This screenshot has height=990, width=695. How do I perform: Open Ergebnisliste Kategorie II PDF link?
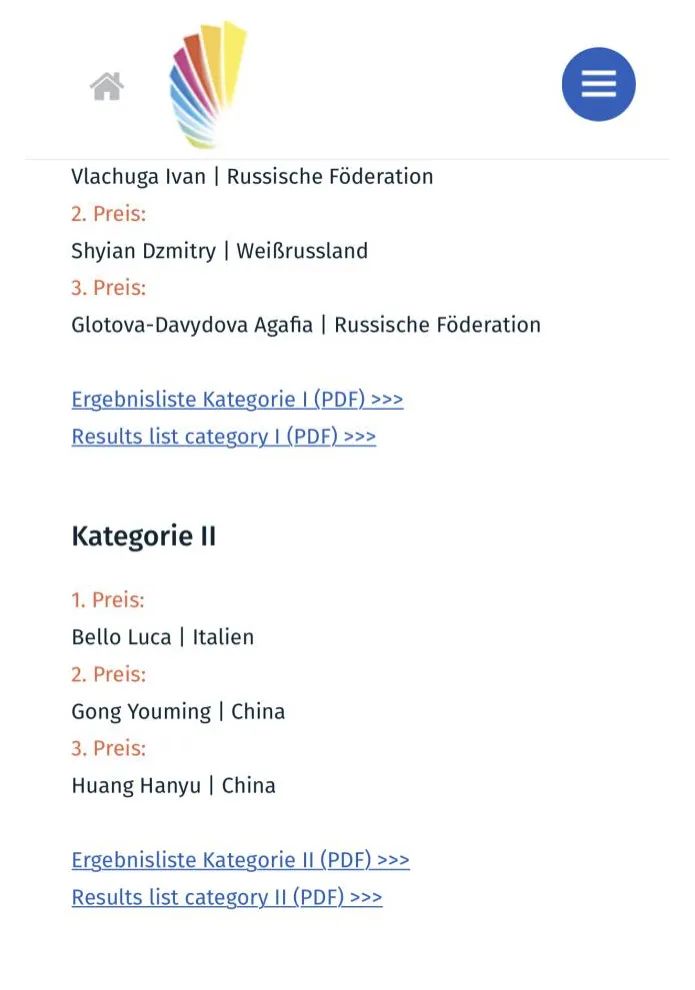tap(241, 859)
